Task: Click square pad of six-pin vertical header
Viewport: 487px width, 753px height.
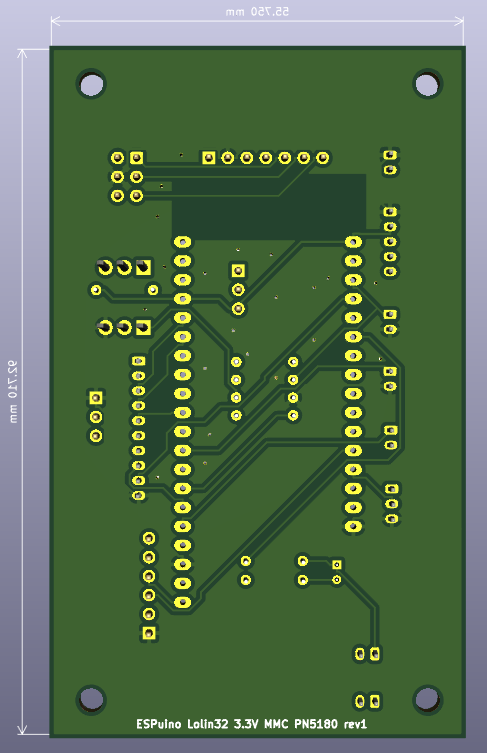Action: pyautogui.click(x=149, y=633)
